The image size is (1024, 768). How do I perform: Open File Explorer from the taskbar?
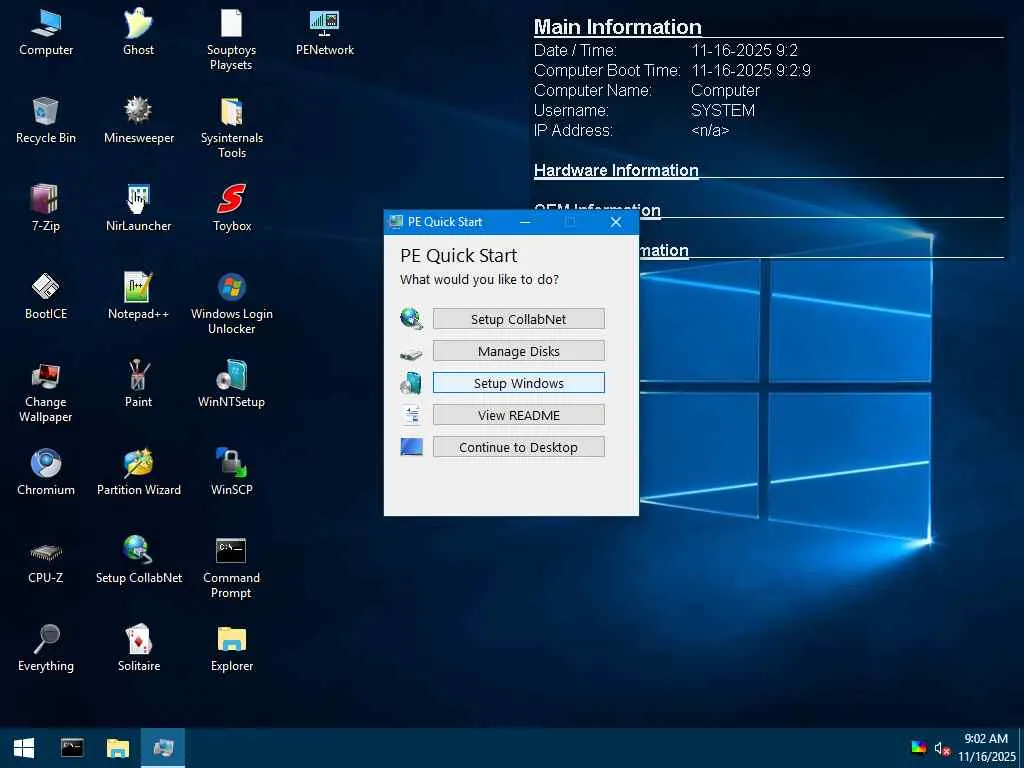coord(118,748)
